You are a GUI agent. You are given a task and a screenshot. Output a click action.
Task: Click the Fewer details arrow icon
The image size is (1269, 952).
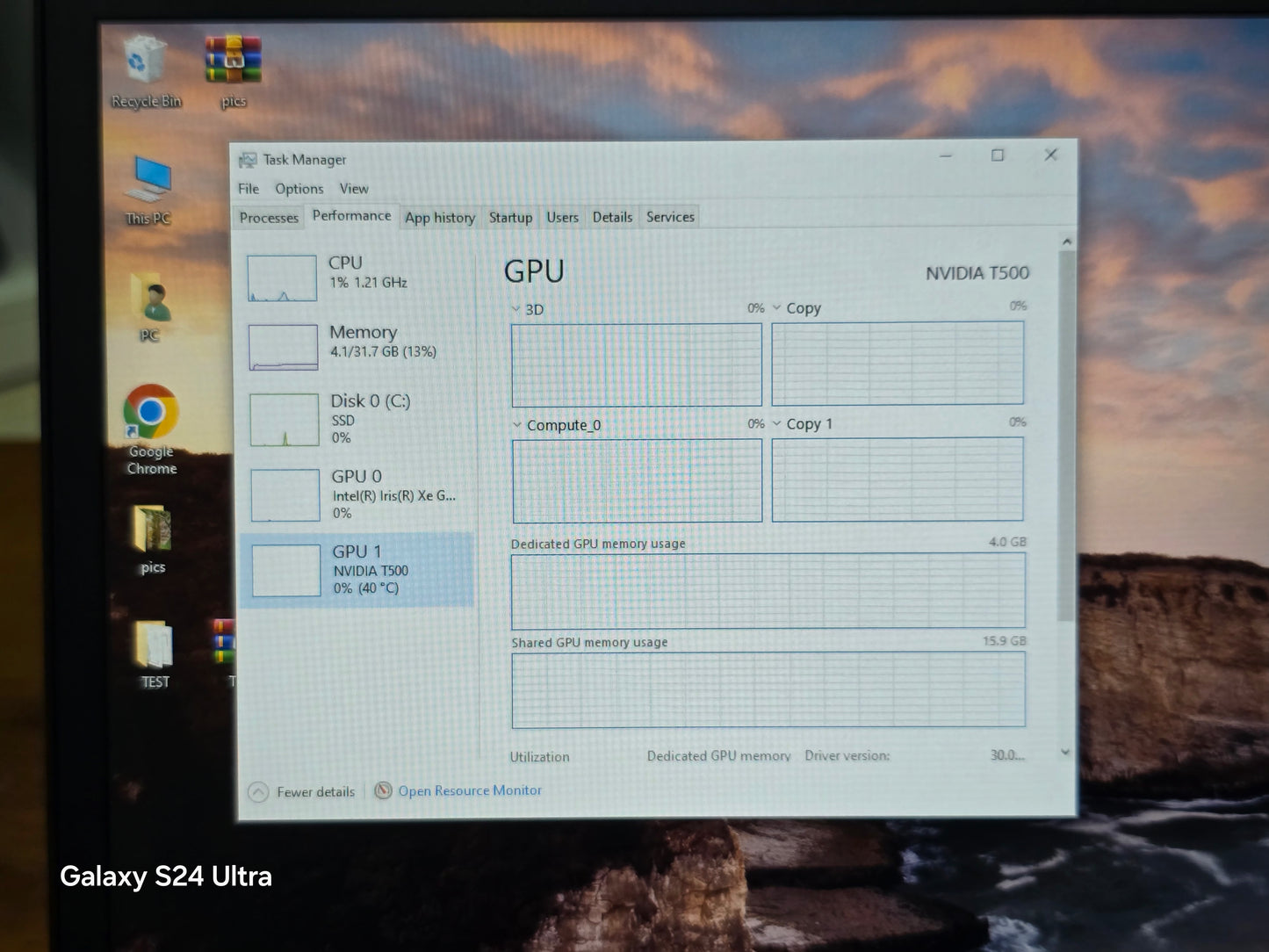[258, 792]
